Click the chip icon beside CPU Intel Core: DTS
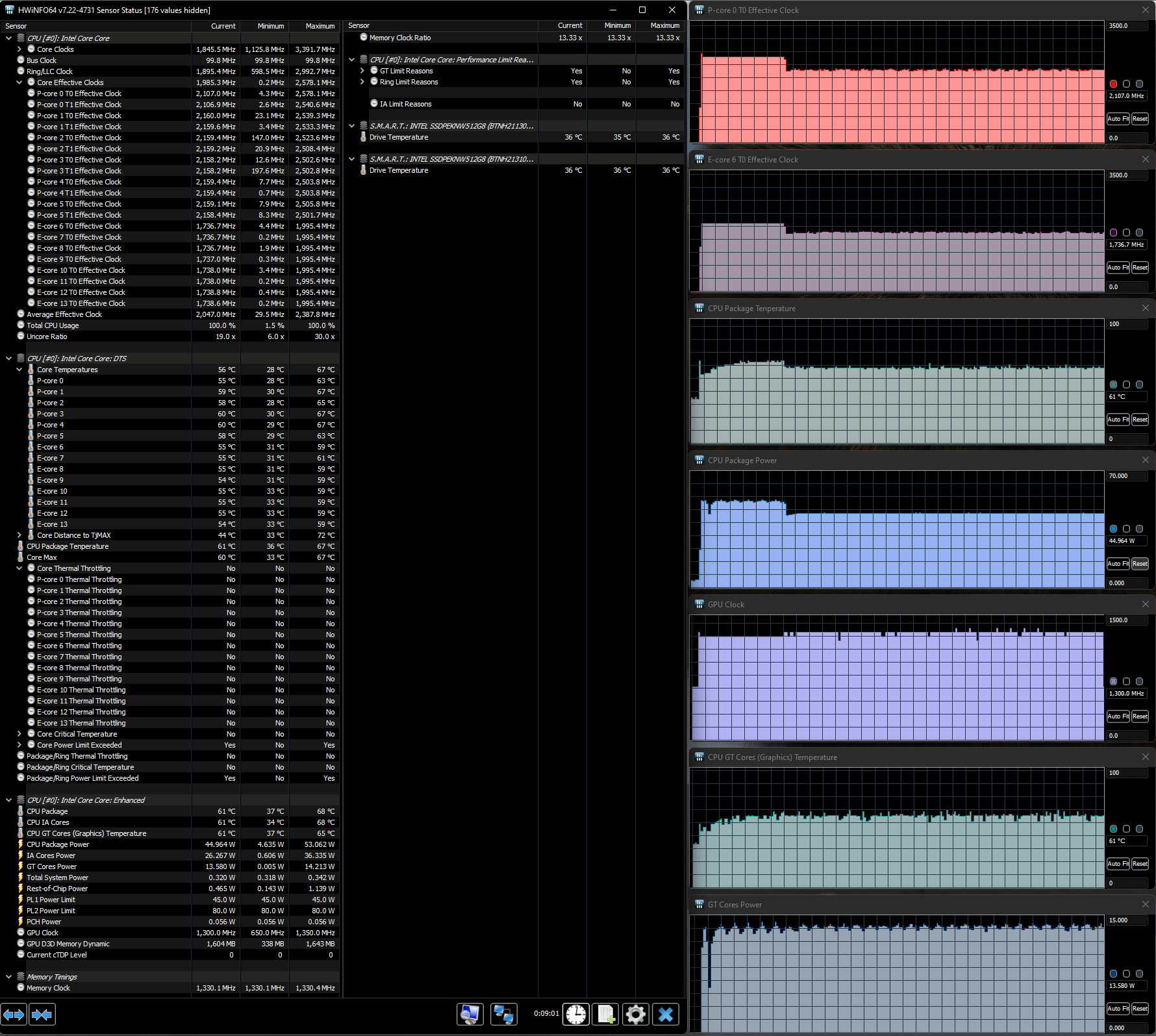The height and width of the screenshot is (1036, 1156). point(21,359)
